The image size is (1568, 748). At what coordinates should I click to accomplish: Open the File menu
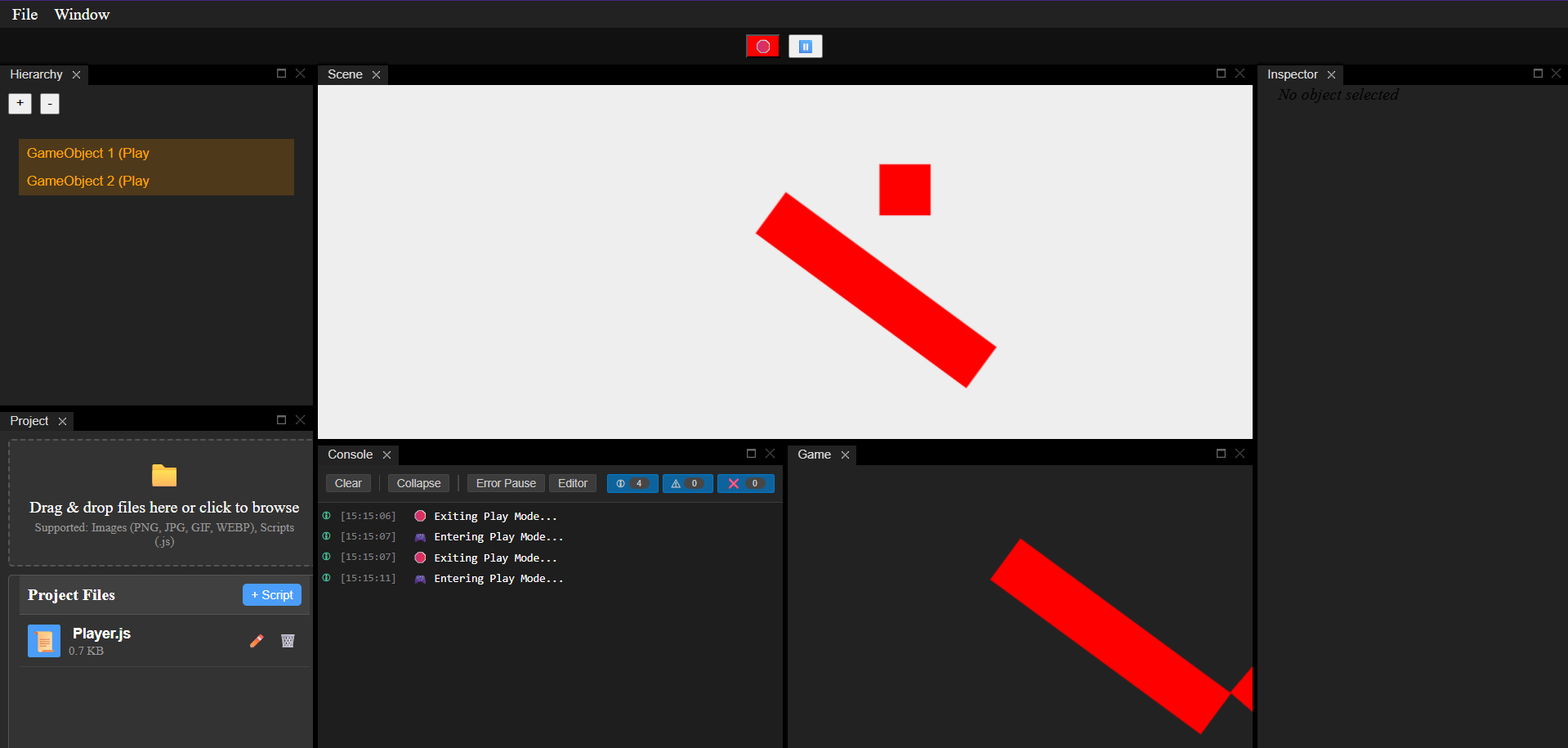point(25,14)
